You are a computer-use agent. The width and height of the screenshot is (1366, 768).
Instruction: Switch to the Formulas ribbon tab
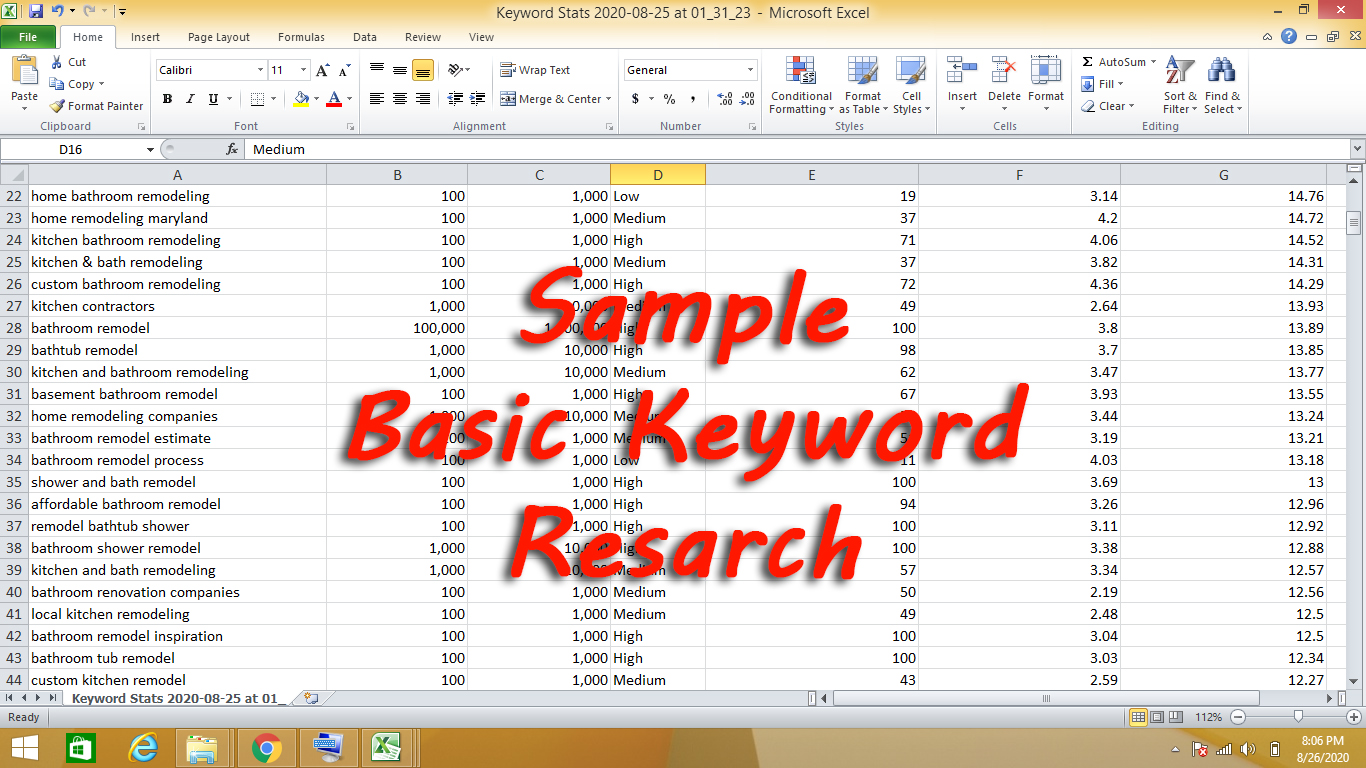300,36
